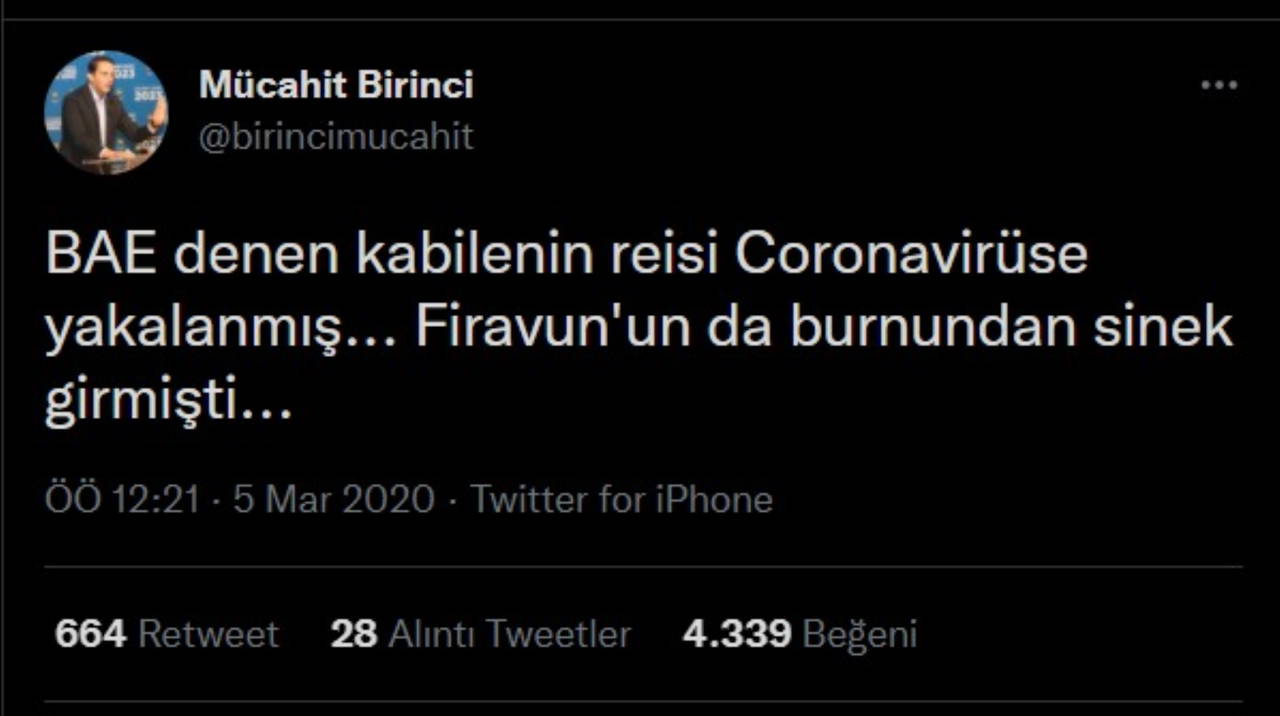Open Mücahit Birinci's profile picture
Screen dimensions: 1280x716
(105, 112)
